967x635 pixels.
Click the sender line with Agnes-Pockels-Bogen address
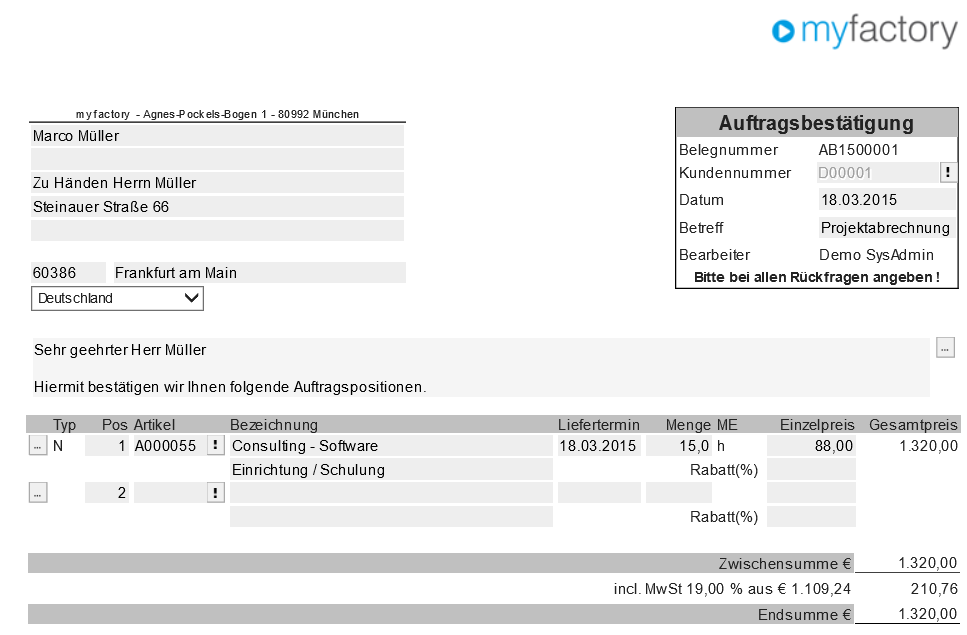pyautogui.click(x=217, y=114)
